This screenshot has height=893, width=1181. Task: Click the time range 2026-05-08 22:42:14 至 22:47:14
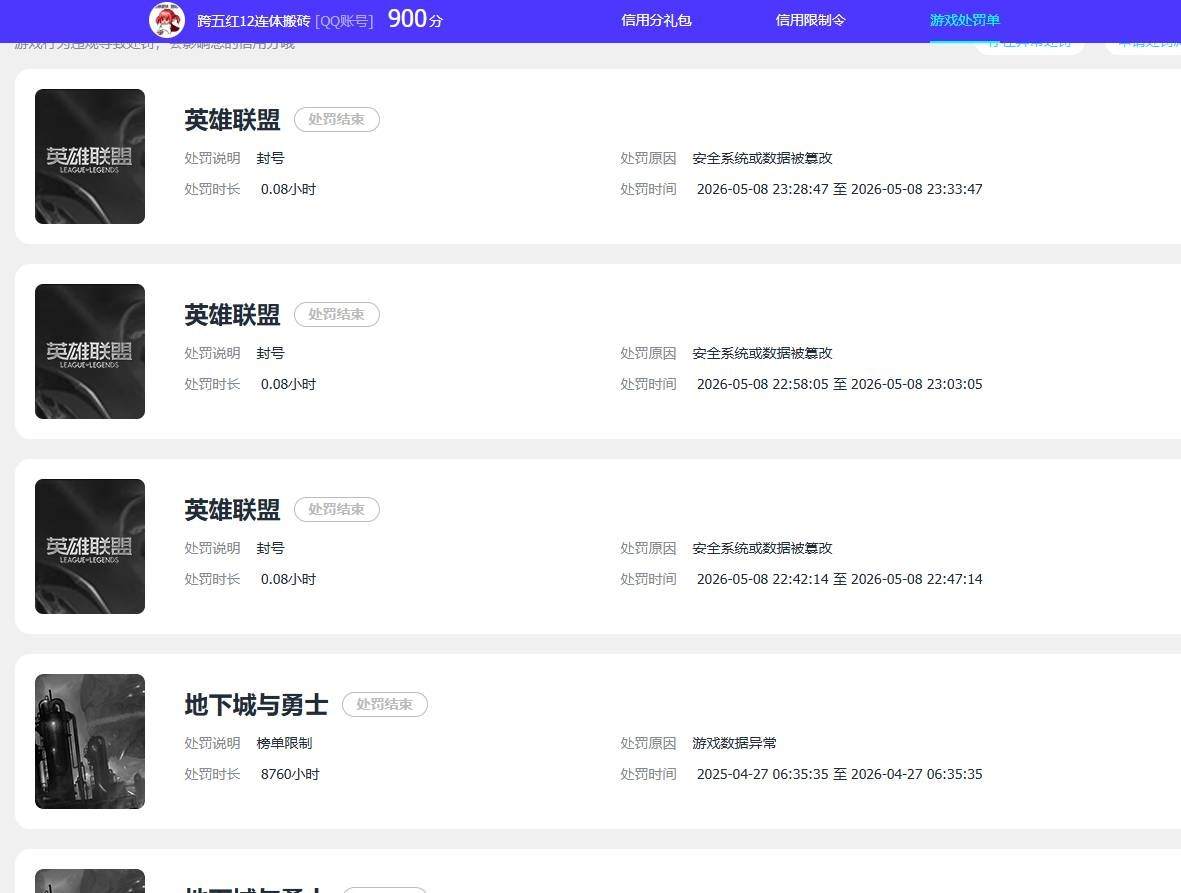[x=839, y=579]
